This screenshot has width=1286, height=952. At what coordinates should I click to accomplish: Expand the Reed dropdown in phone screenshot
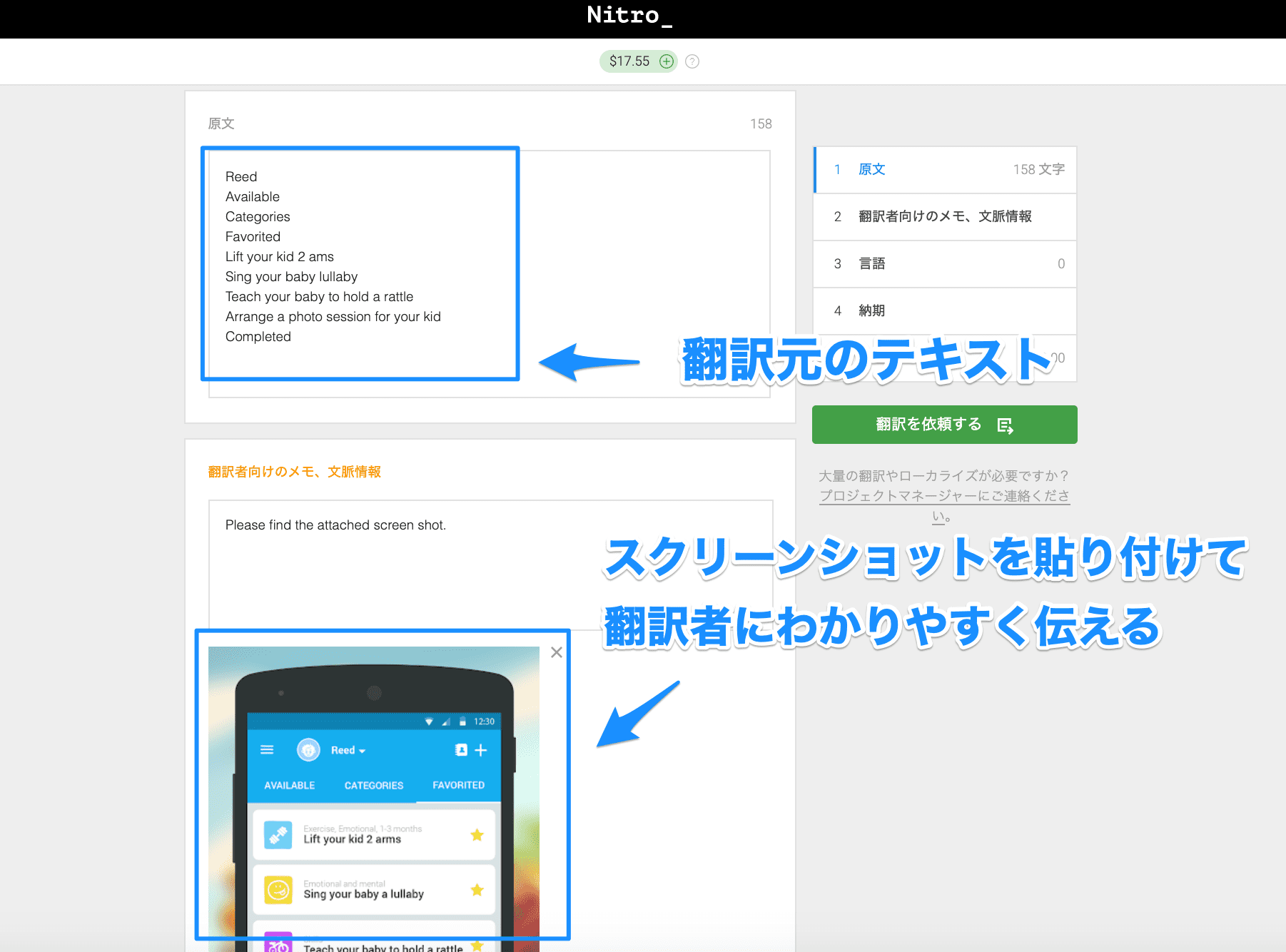[348, 750]
